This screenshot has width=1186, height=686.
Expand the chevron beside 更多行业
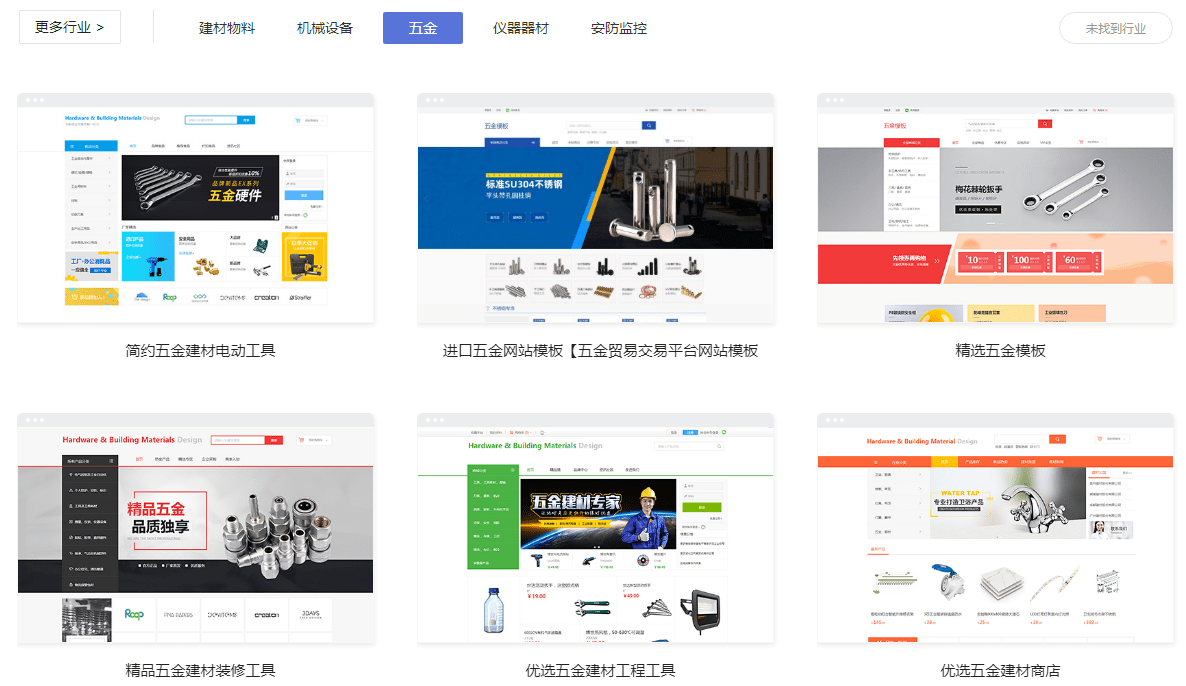[100, 28]
